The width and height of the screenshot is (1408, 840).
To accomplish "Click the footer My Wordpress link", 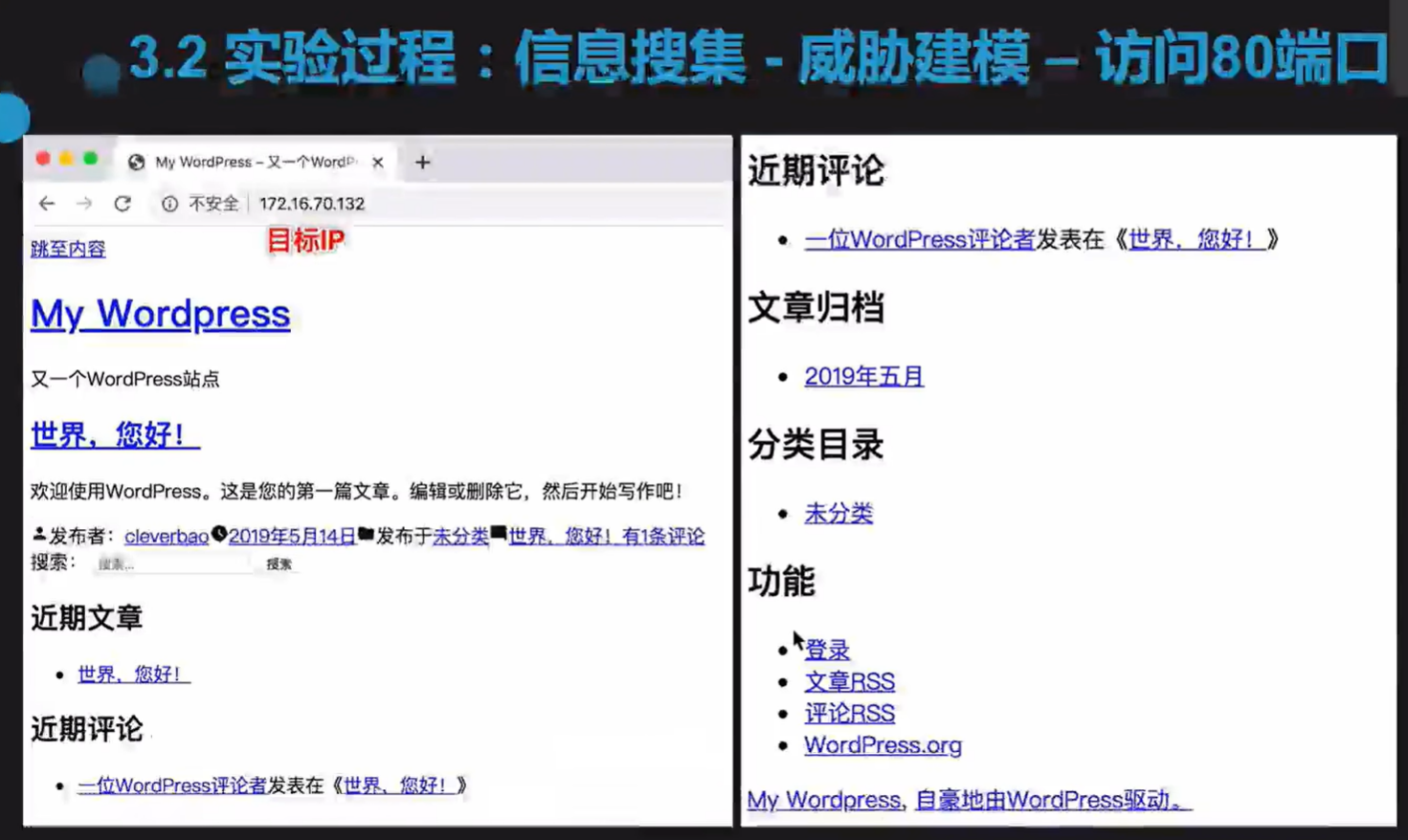I will 823,800.
